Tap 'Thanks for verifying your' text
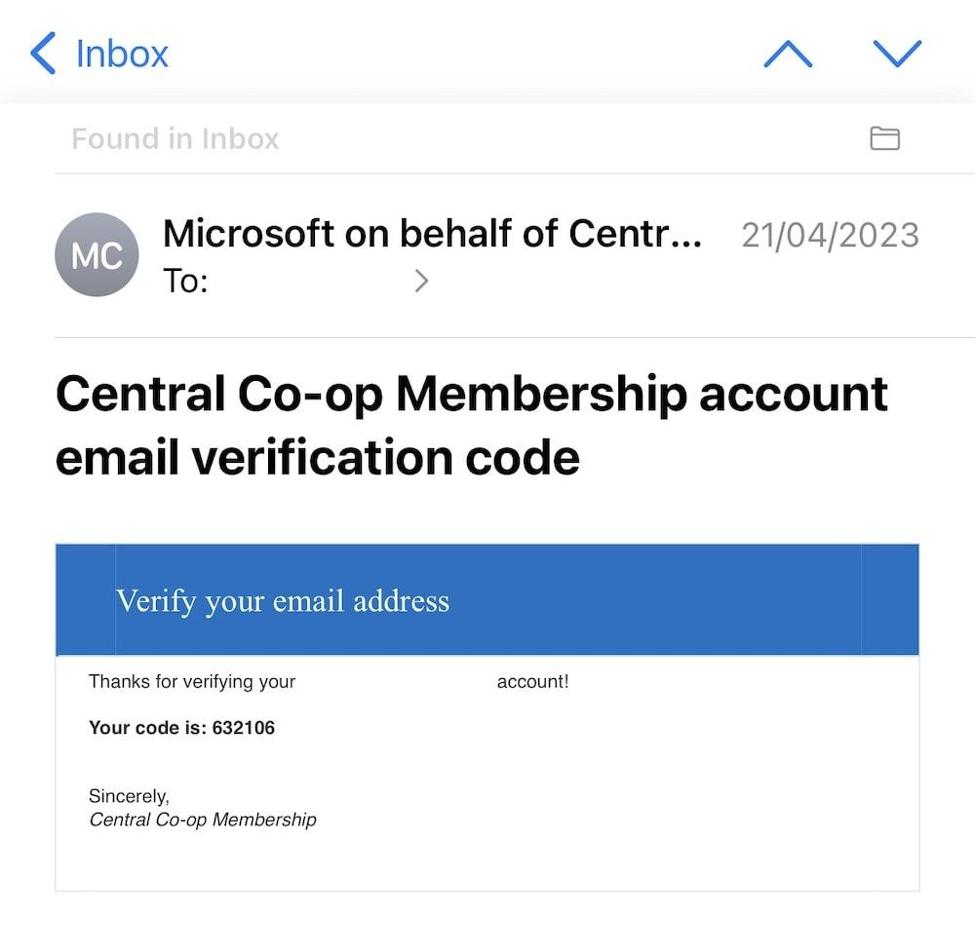The height and width of the screenshot is (952, 977). tap(192, 682)
